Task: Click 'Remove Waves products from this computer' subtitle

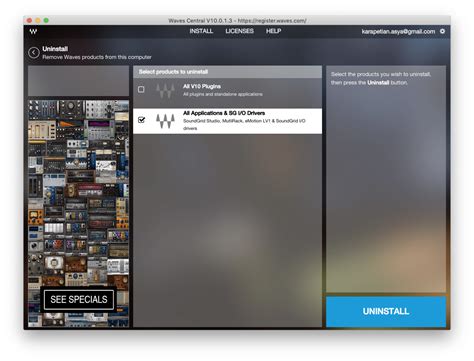Action: click(97, 57)
